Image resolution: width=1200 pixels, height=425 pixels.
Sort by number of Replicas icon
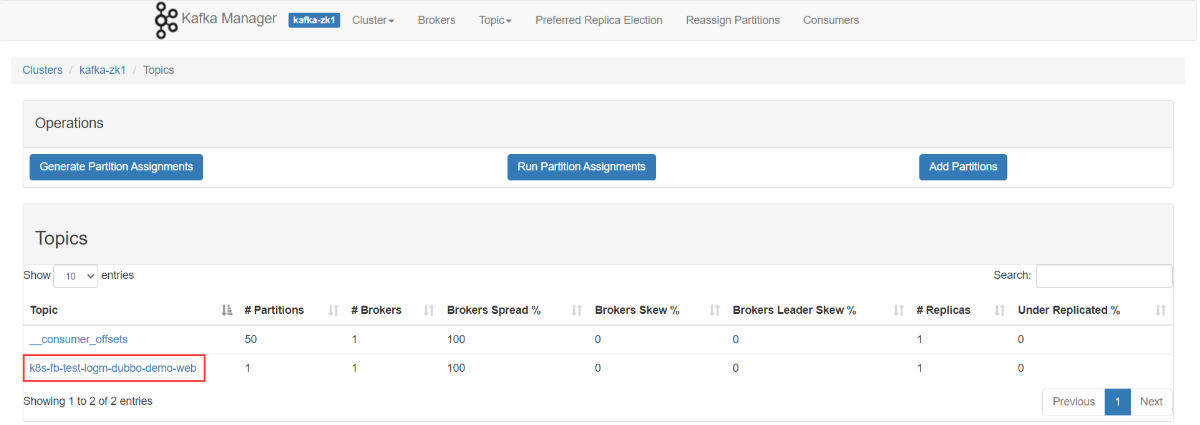tap(1000, 311)
